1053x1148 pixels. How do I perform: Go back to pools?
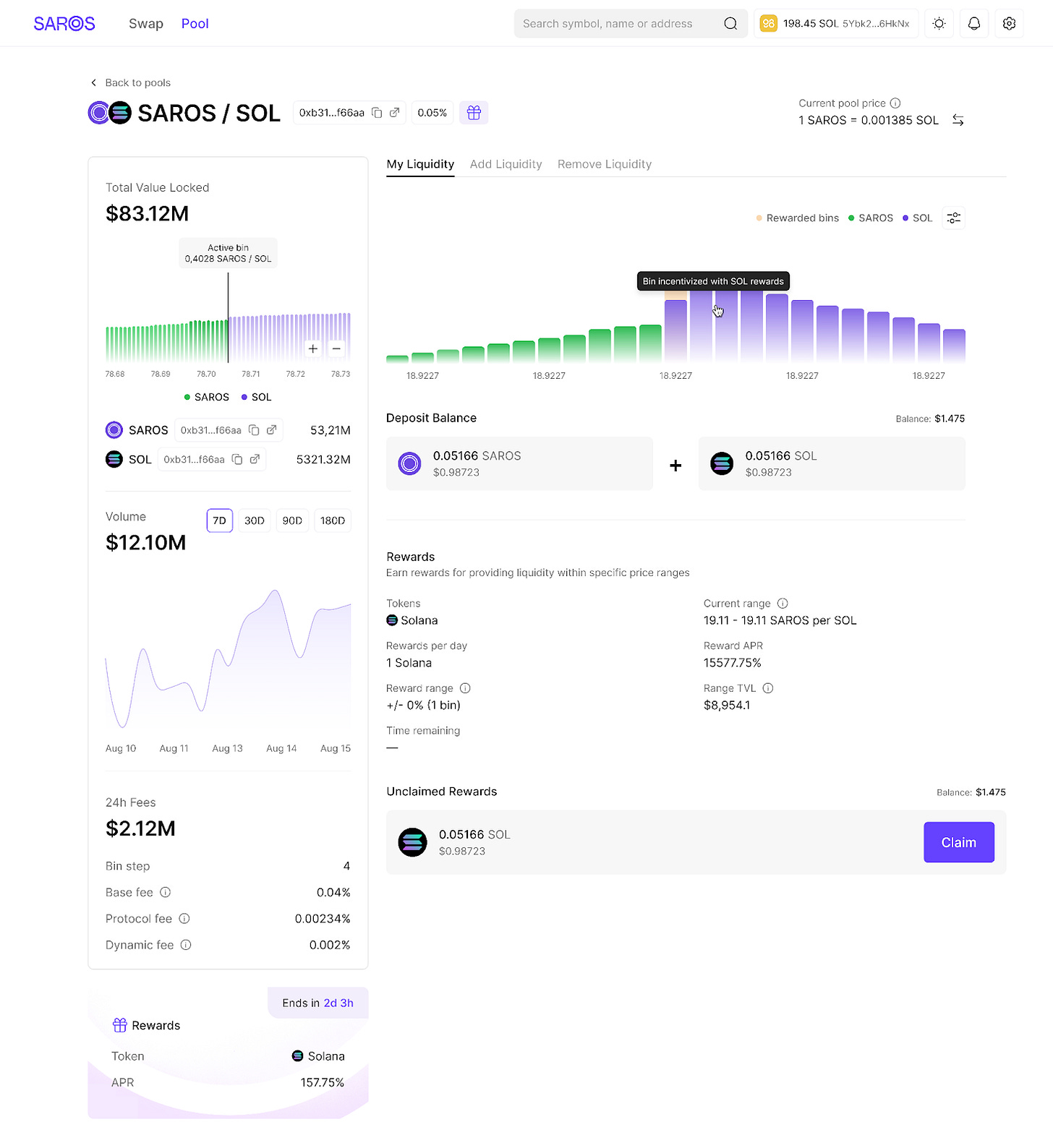131,82
